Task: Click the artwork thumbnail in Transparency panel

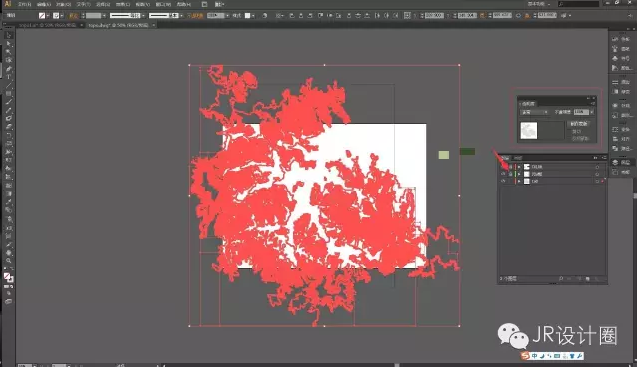Action: click(x=529, y=131)
